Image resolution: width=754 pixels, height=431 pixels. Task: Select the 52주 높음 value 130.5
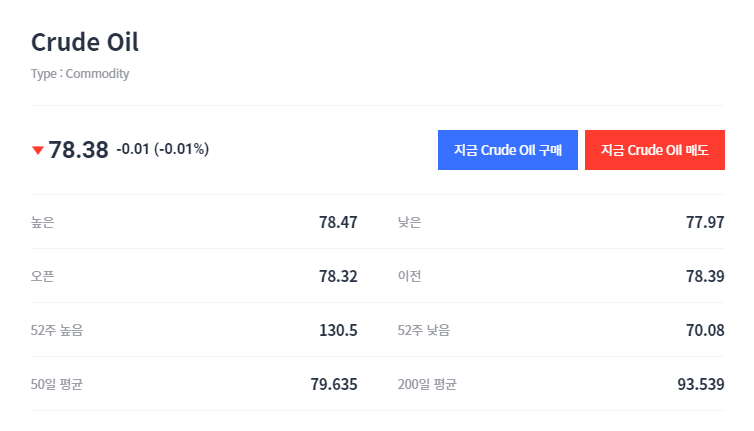point(338,330)
